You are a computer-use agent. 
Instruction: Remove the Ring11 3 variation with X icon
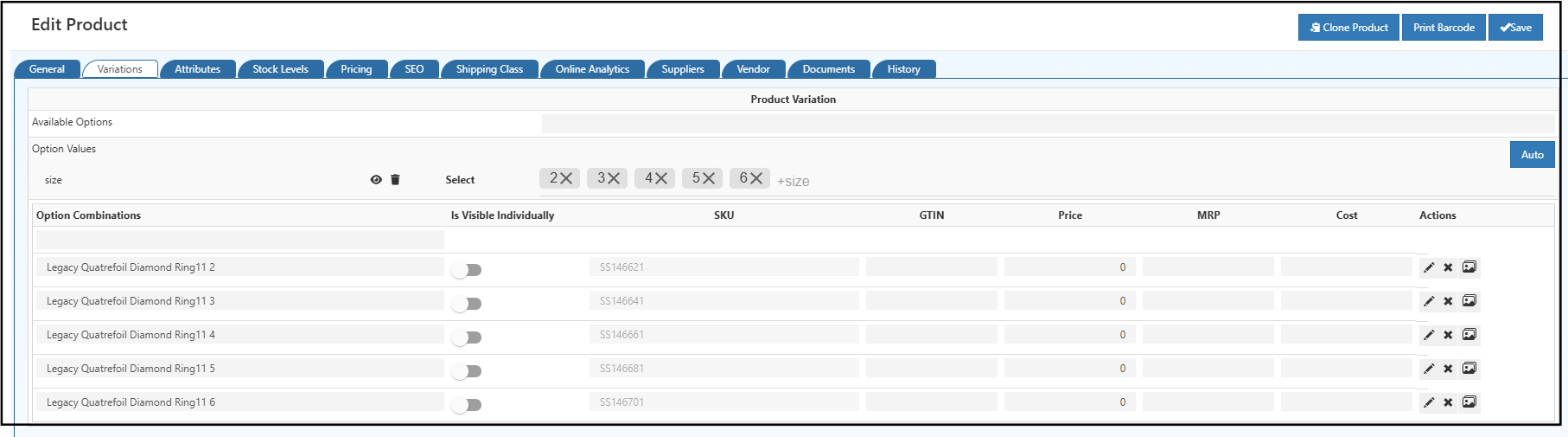[x=1448, y=301]
